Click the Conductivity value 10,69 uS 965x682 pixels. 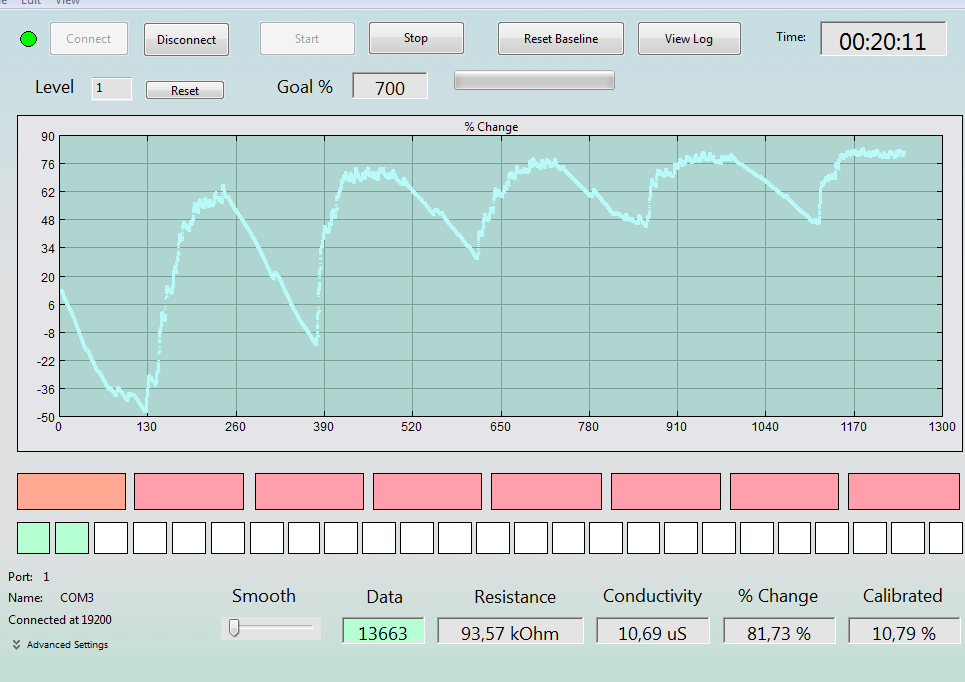(652, 632)
